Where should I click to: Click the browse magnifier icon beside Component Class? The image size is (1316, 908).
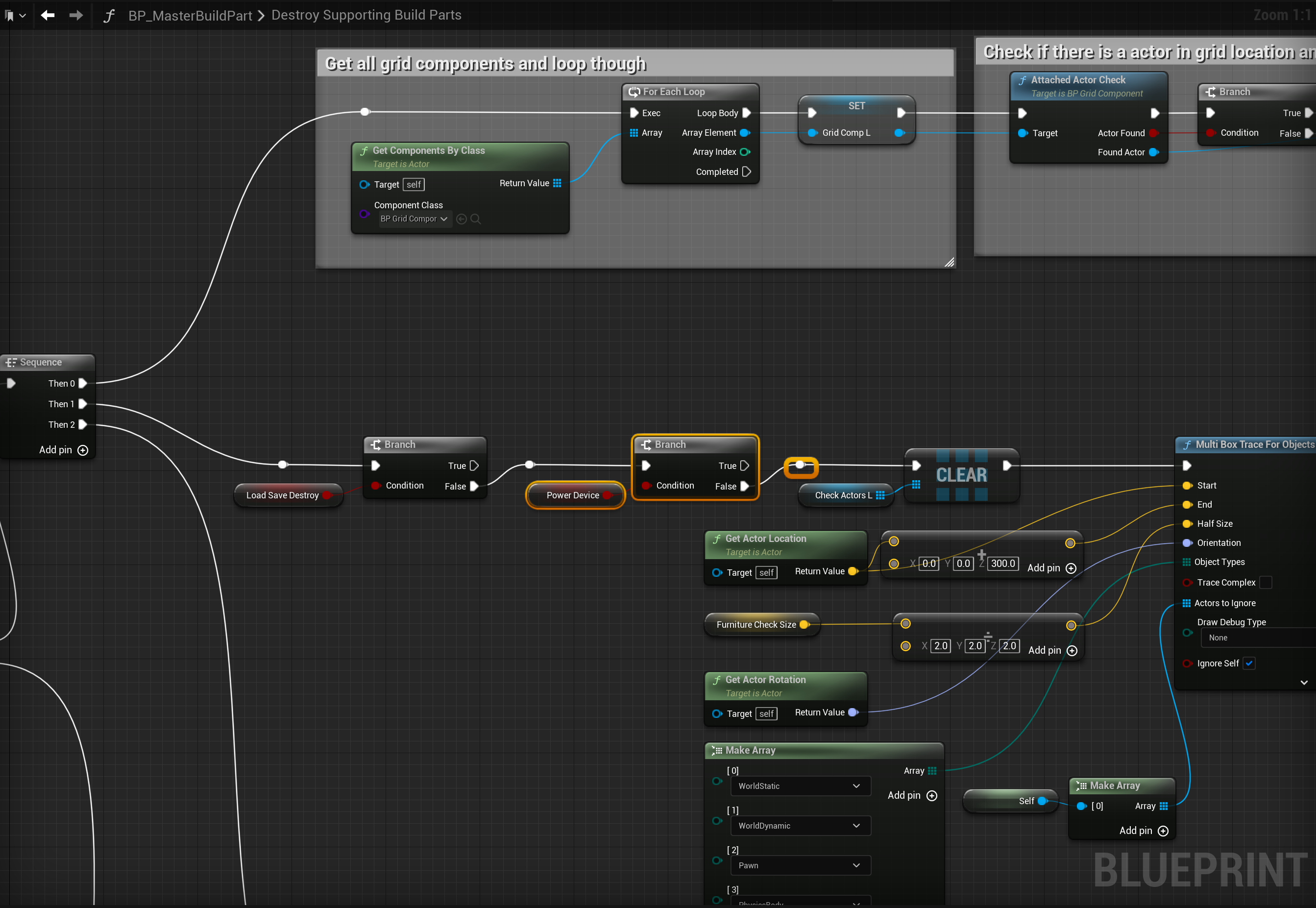click(x=476, y=219)
